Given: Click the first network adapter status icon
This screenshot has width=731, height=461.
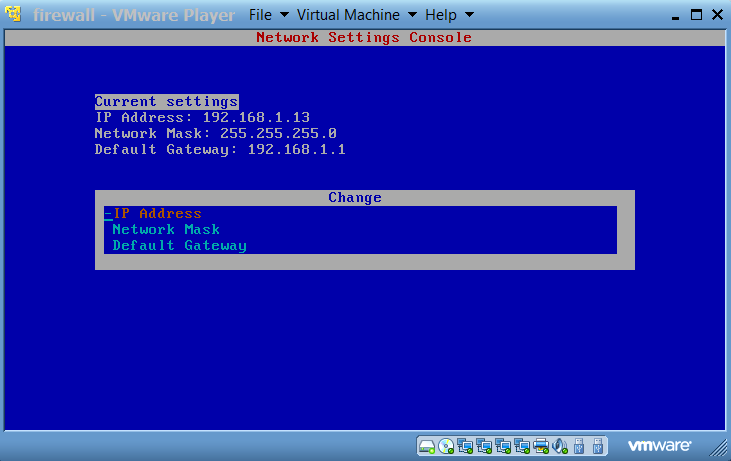Looking at the screenshot, I should click(x=465, y=445).
